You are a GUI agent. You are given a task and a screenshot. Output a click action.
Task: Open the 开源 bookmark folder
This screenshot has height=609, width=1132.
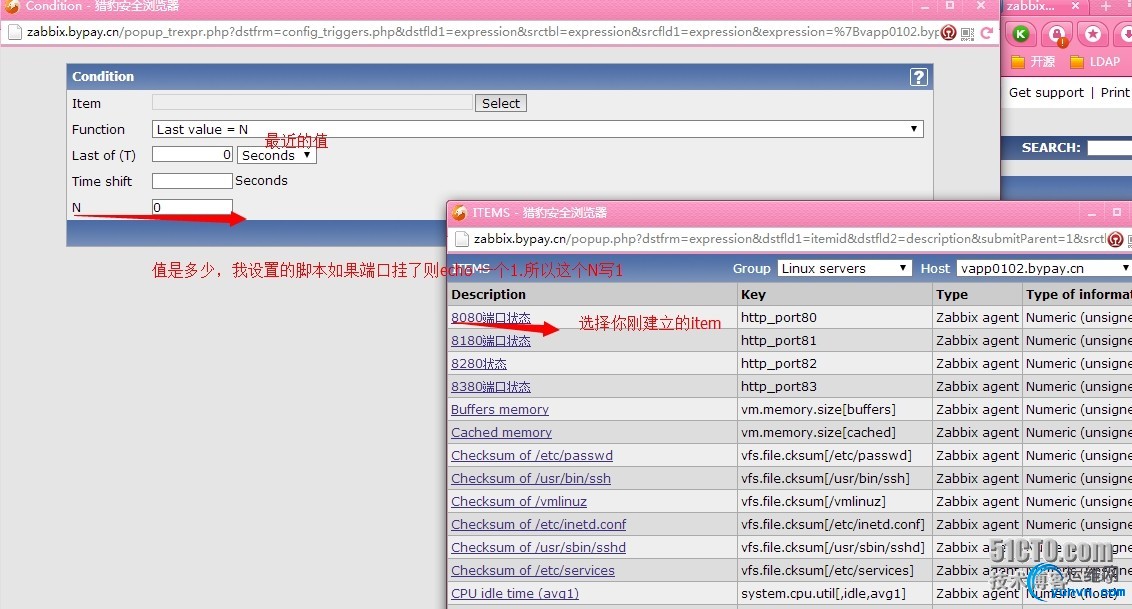tap(1033, 62)
